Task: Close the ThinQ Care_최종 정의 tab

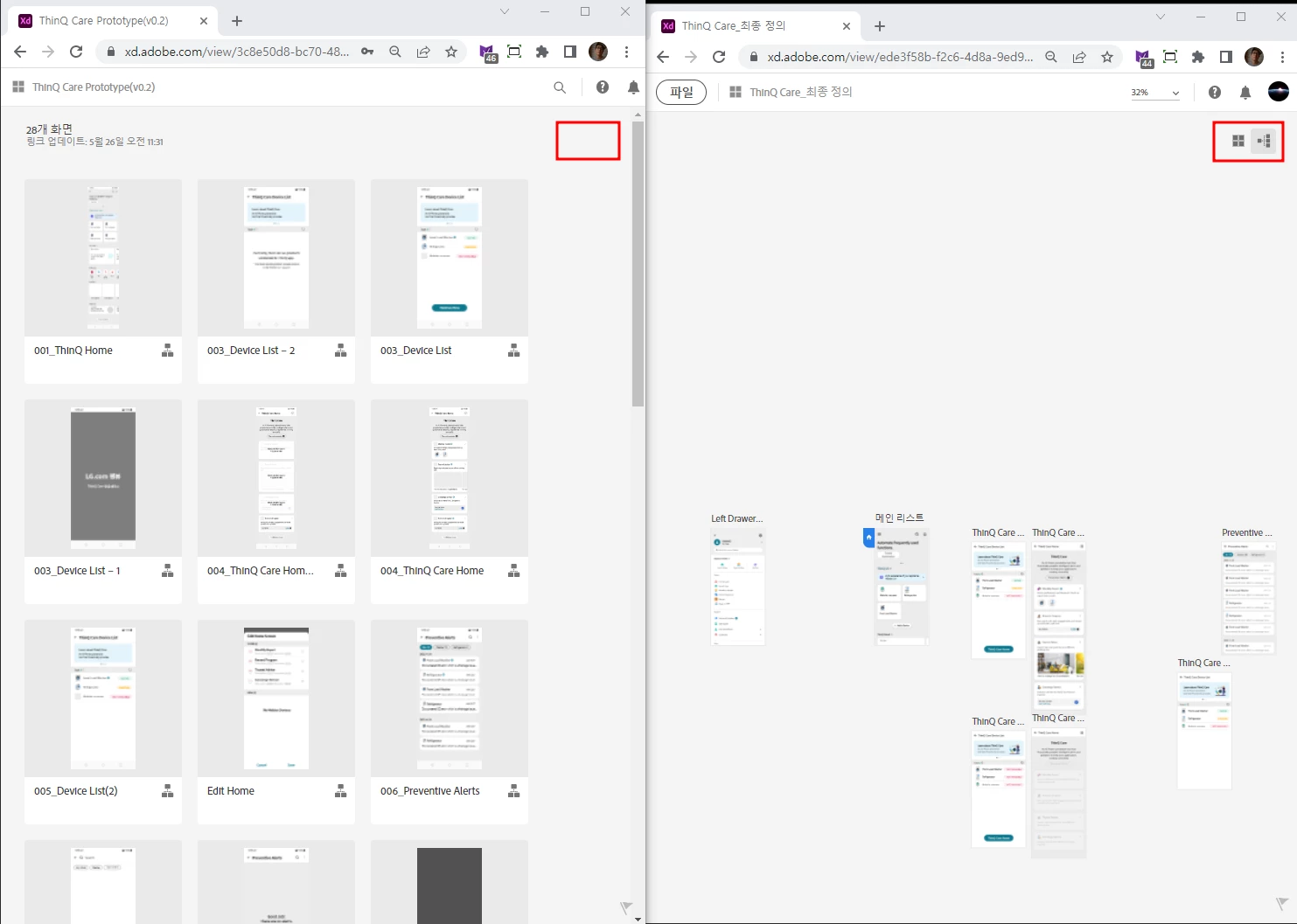Action: tap(847, 26)
